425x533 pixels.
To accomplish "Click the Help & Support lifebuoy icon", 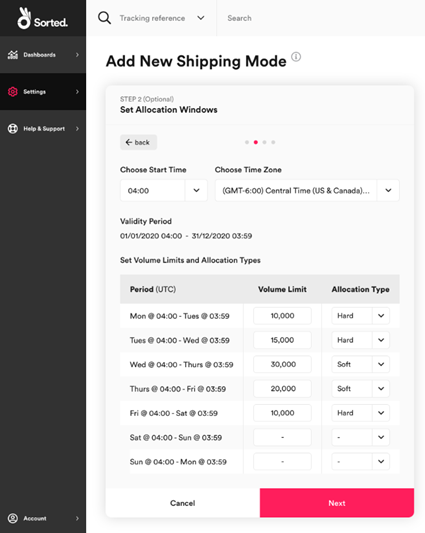I will 13,128.
